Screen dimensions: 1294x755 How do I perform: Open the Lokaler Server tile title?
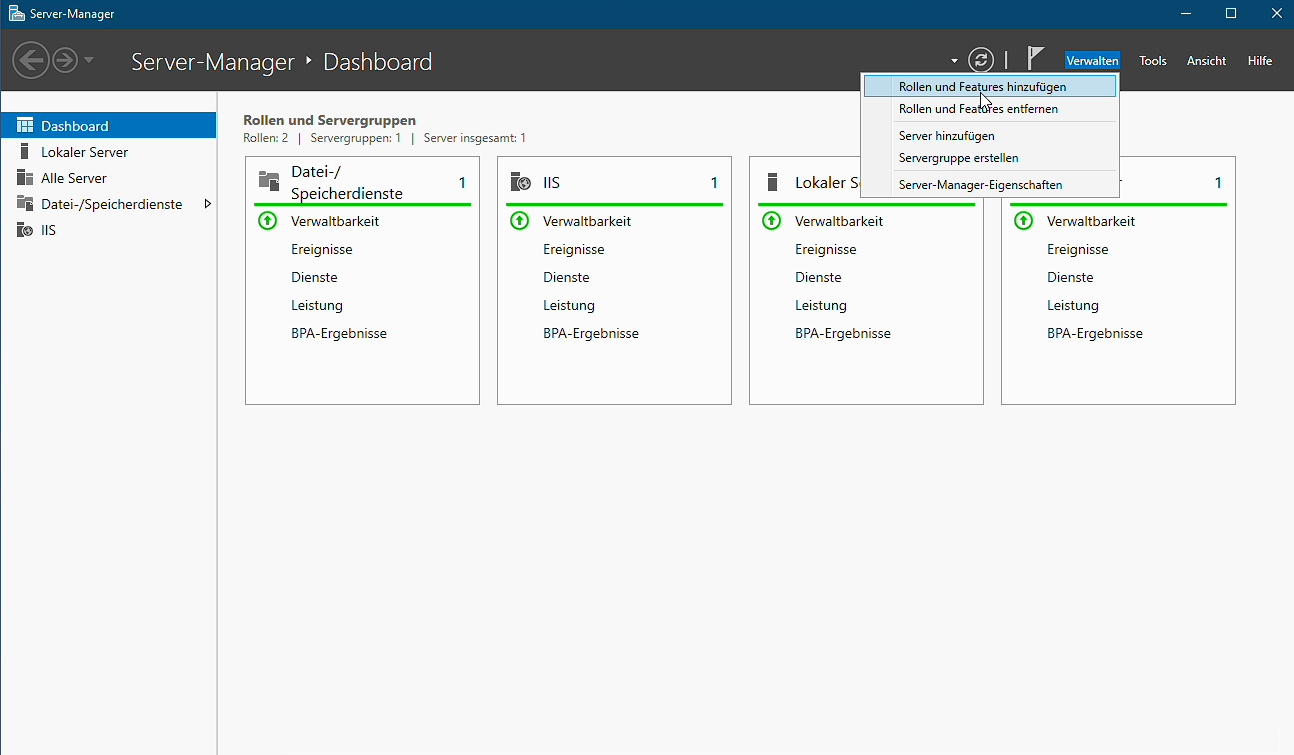click(827, 183)
